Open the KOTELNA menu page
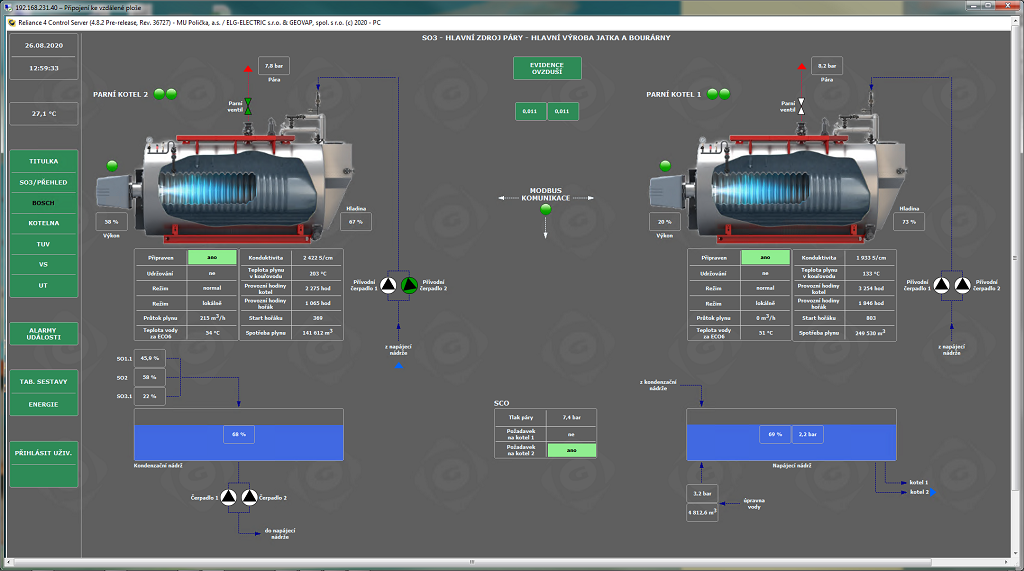The height and width of the screenshot is (571, 1024). click(x=44, y=223)
